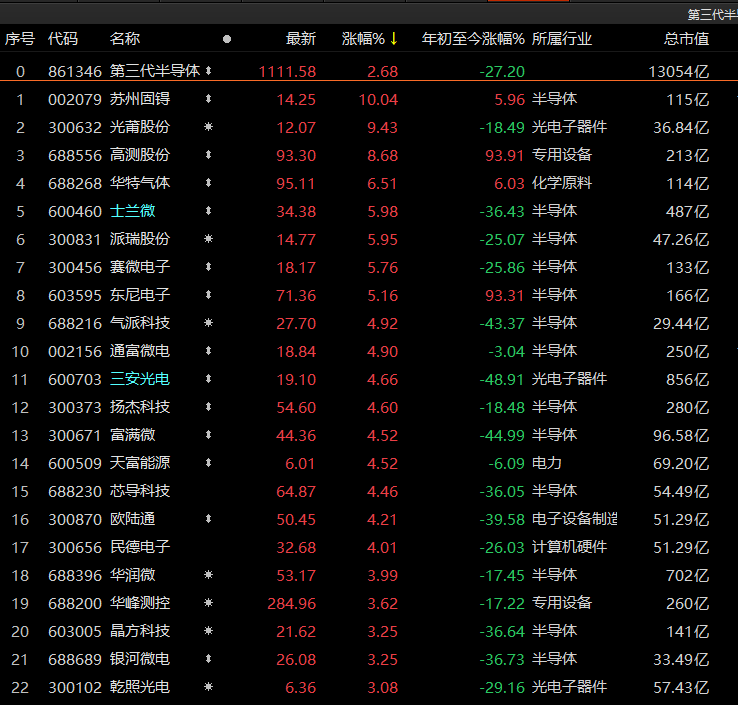Click the star marker beside 华润微
The height and width of the screenshot is (705, 738).
click(x=209, y=575)
